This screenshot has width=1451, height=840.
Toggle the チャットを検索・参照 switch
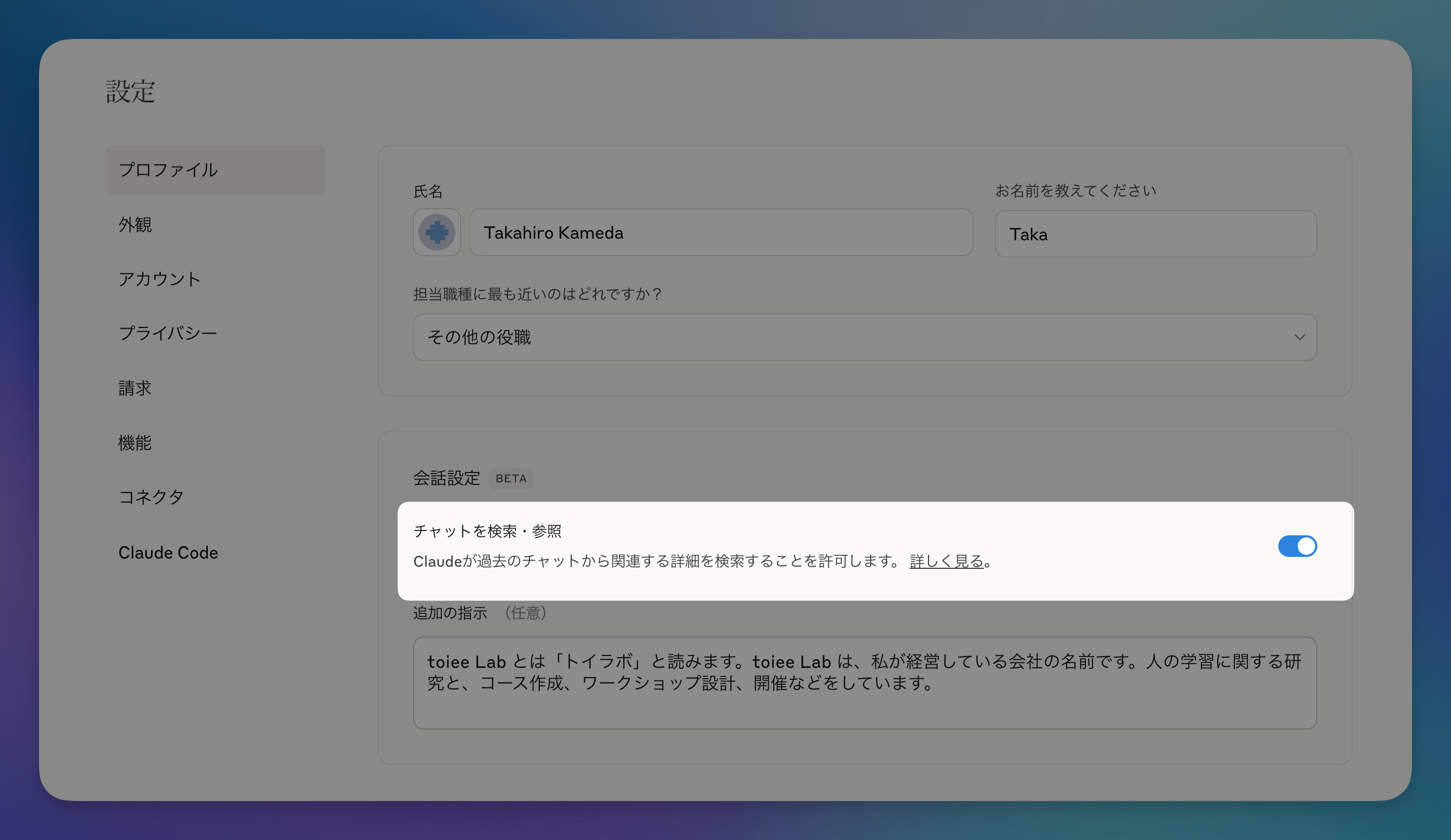[x=1297, y=546]
